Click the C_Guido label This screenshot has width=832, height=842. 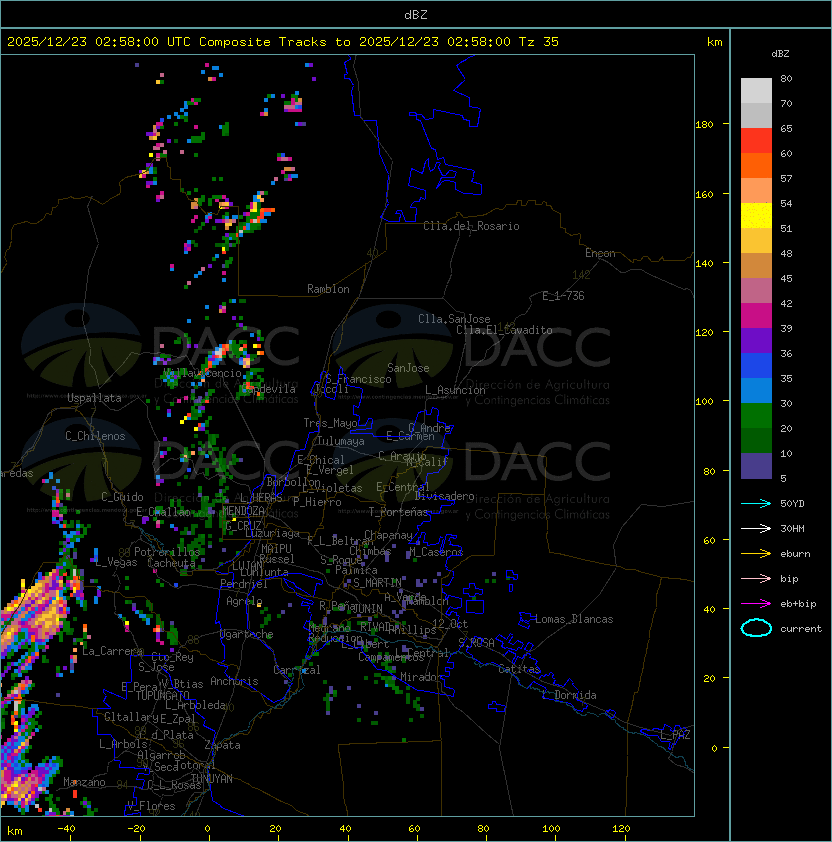click(122, 497)
